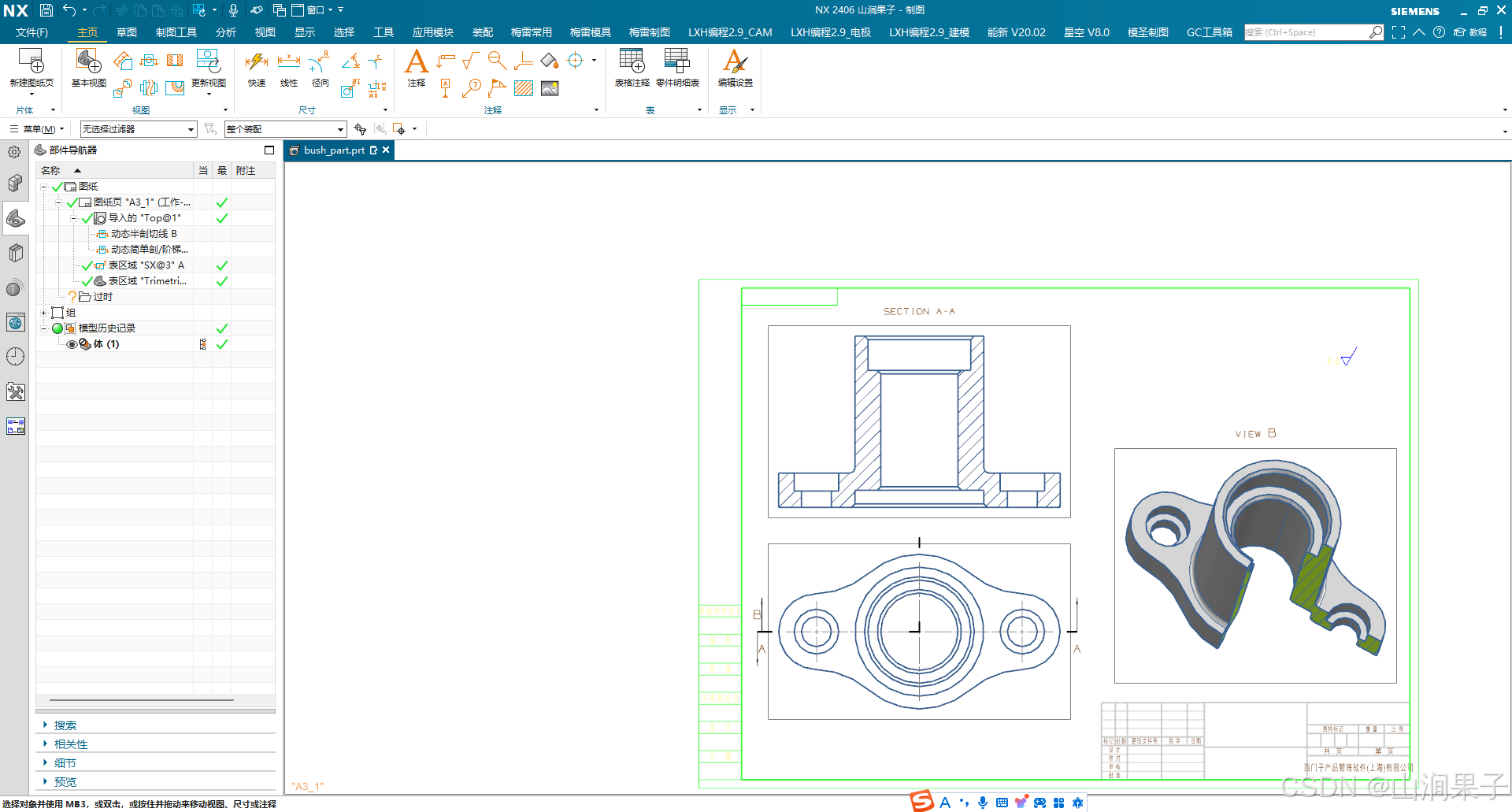Click the help question mark button
Image resolution: width=1512 pixels, height=812 pixels.
(1439, 32)
